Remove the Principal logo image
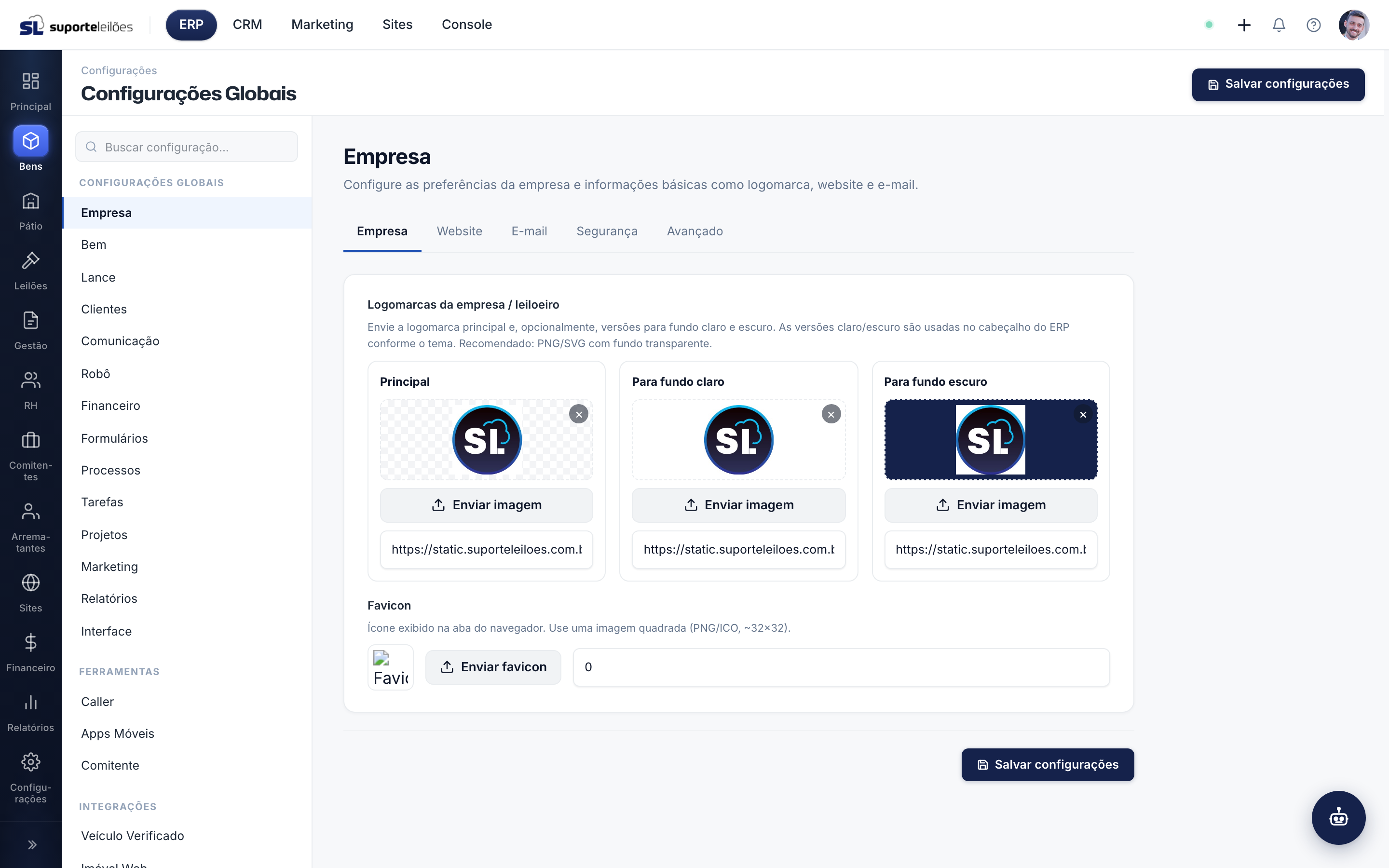This screenshot has width=1389, height=868. point(579,414)
